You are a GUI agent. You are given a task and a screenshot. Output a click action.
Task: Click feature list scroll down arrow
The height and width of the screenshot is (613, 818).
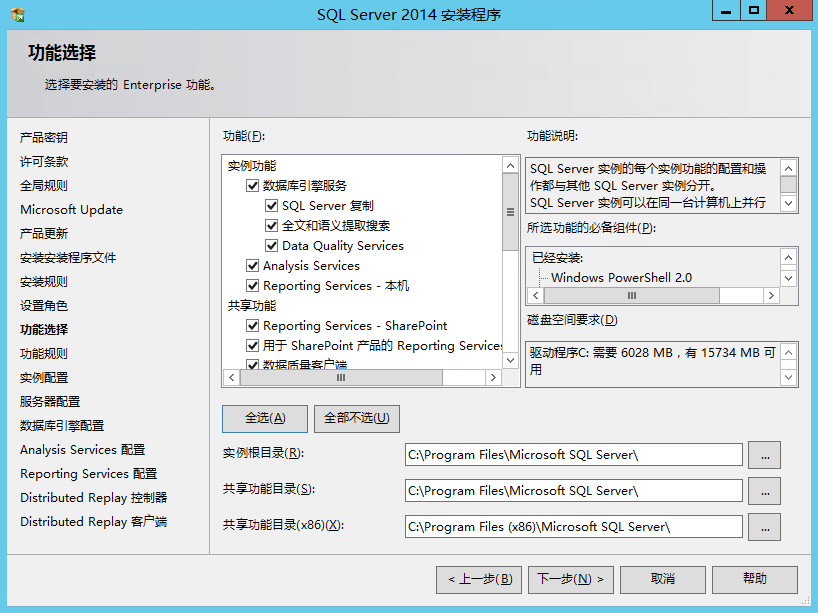pos(510,360)
